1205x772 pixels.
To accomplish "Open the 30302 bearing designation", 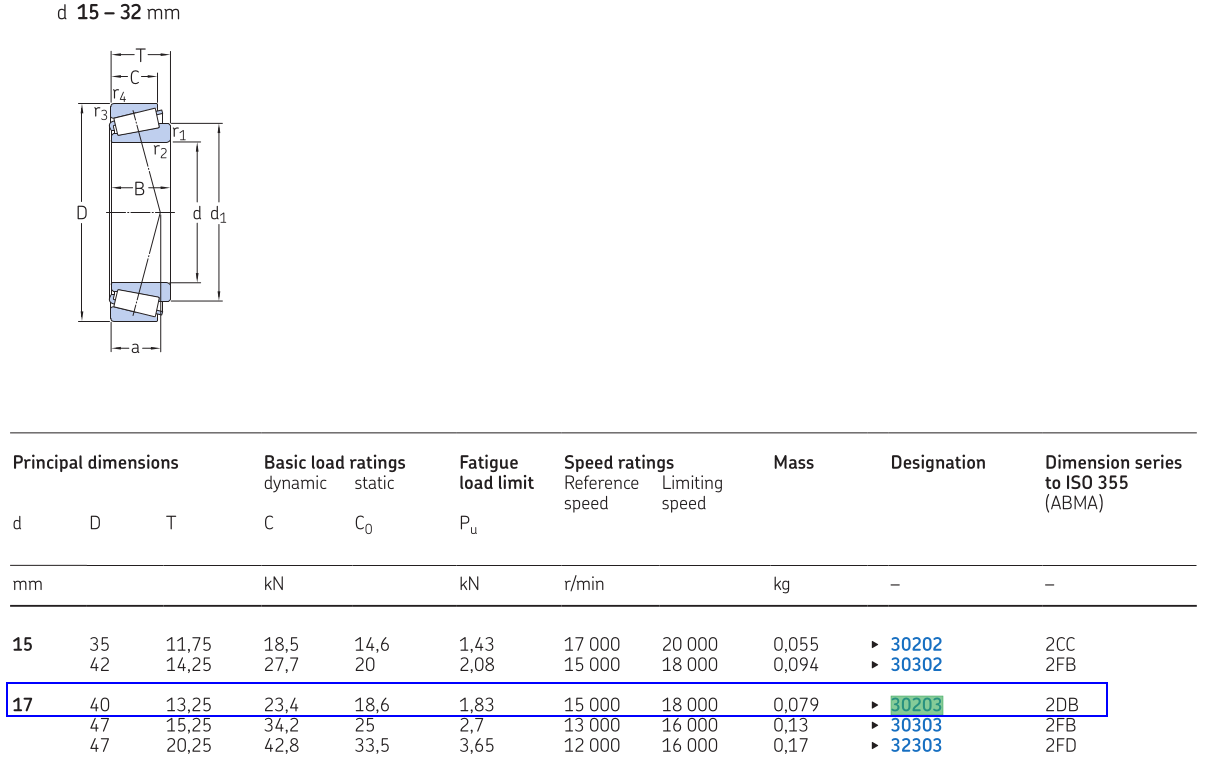I will (915, 665).
